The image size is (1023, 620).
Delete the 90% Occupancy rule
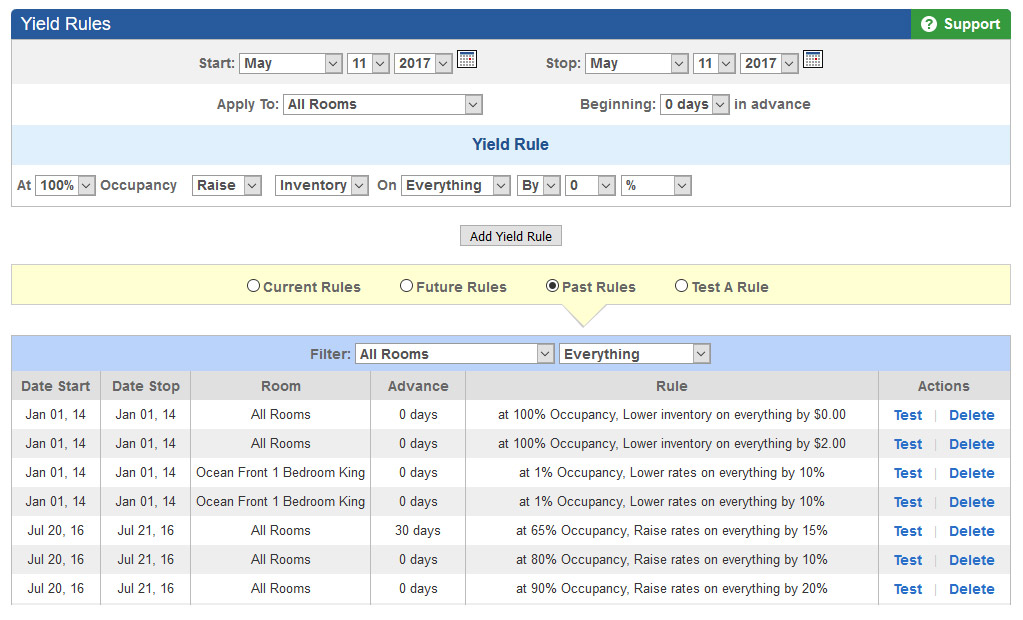[x=971, y=589]
